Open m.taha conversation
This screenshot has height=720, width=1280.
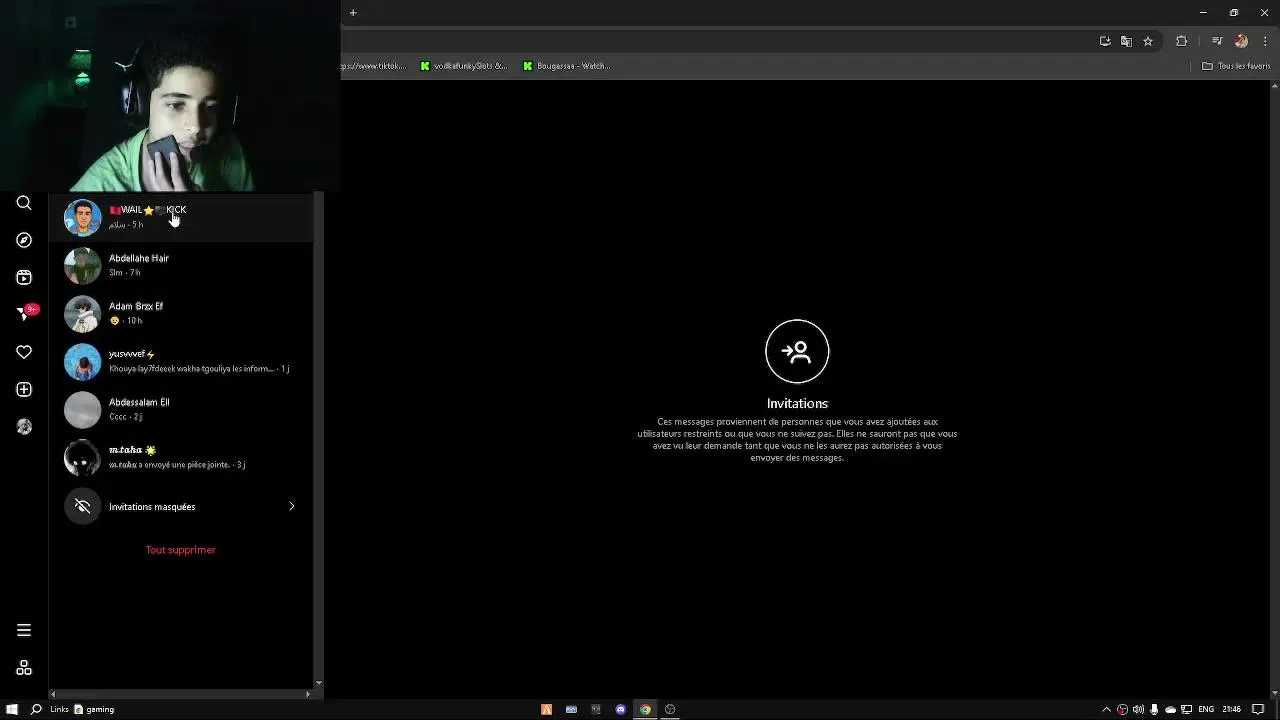coord(181,457)
